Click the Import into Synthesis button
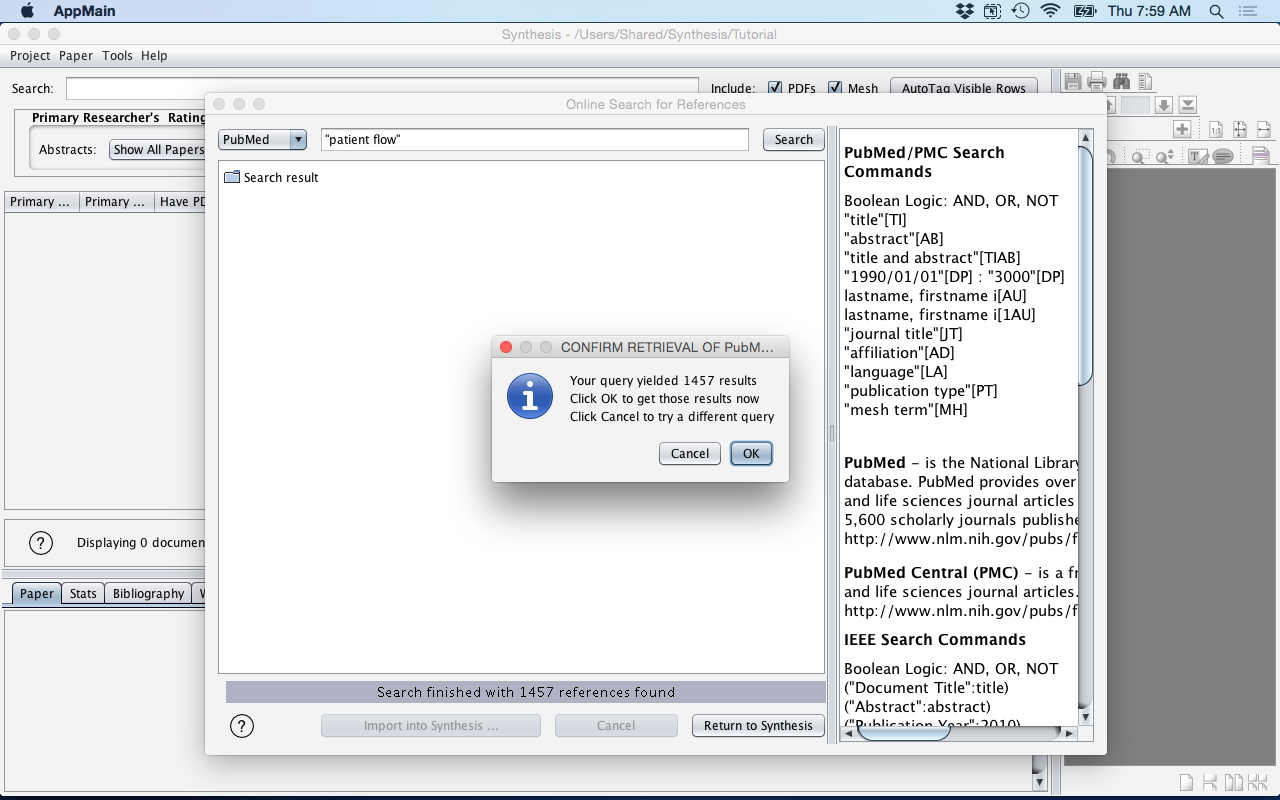Image resolution: width=1280 pixels, height=800 pixels. click(x=431, y=726)
